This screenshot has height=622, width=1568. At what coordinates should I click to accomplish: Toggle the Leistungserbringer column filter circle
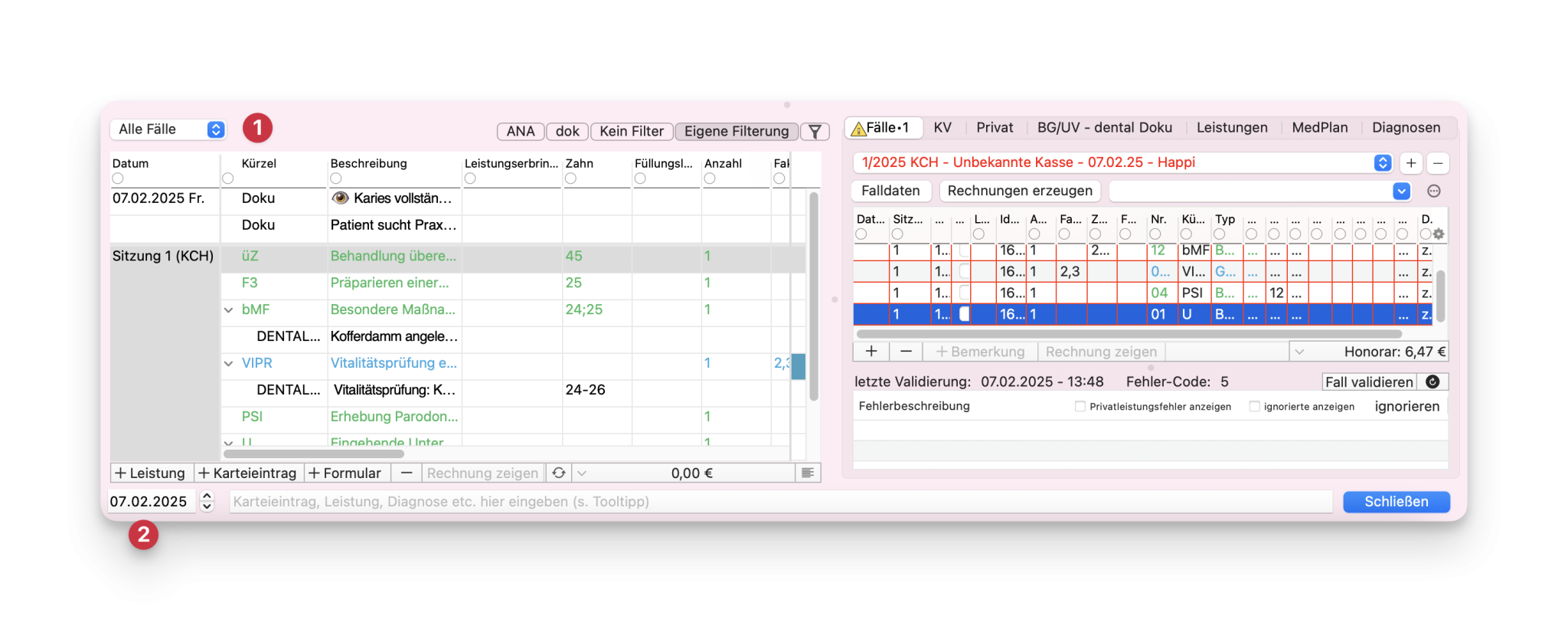point(470,178)
